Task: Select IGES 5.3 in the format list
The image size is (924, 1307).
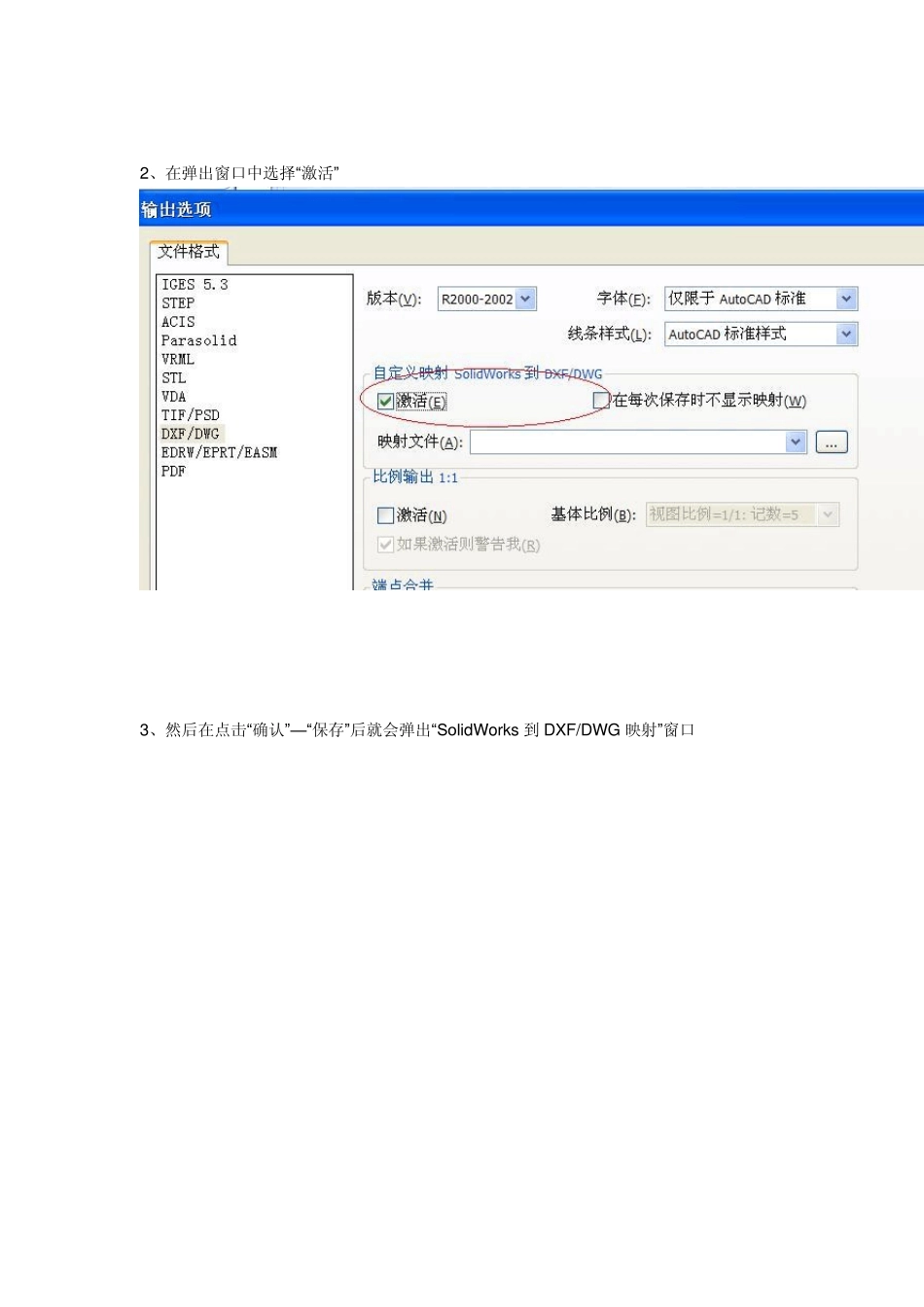Action: [x=195, y=285]
